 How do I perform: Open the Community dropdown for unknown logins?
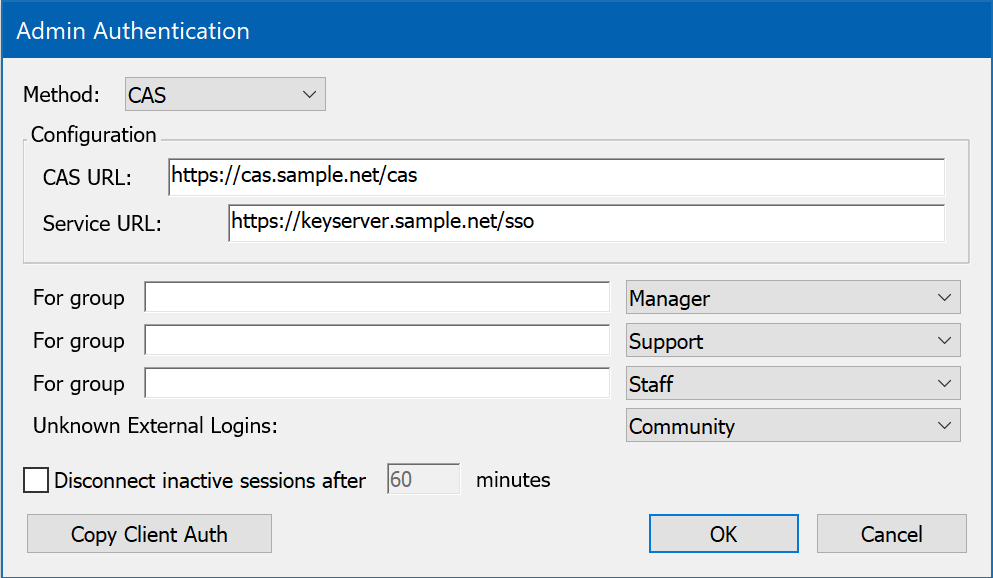pyautogui.click(x=792, y=426)
